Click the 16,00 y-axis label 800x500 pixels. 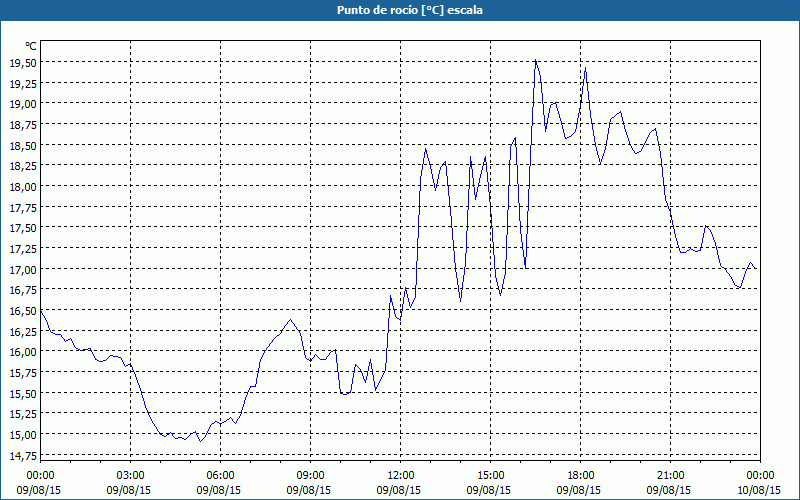(x=23, y=352)
